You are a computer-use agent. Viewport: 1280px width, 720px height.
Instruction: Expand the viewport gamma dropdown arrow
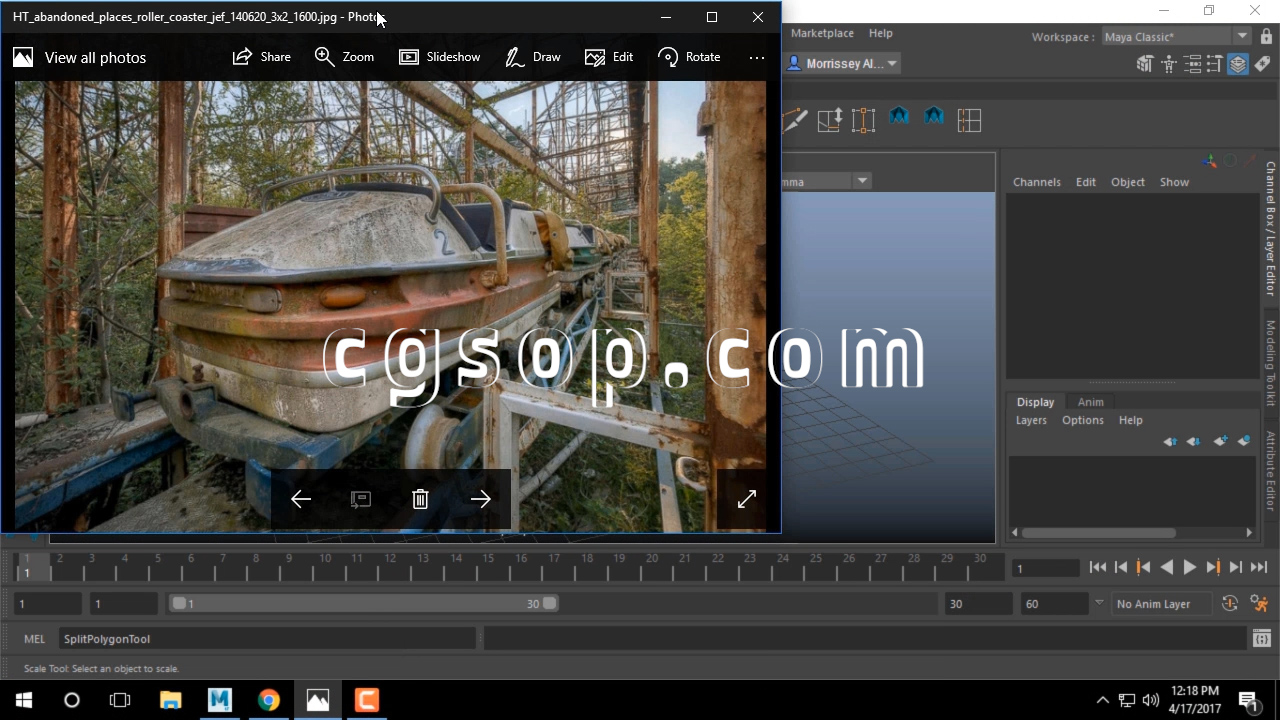[x=861, y=181]
